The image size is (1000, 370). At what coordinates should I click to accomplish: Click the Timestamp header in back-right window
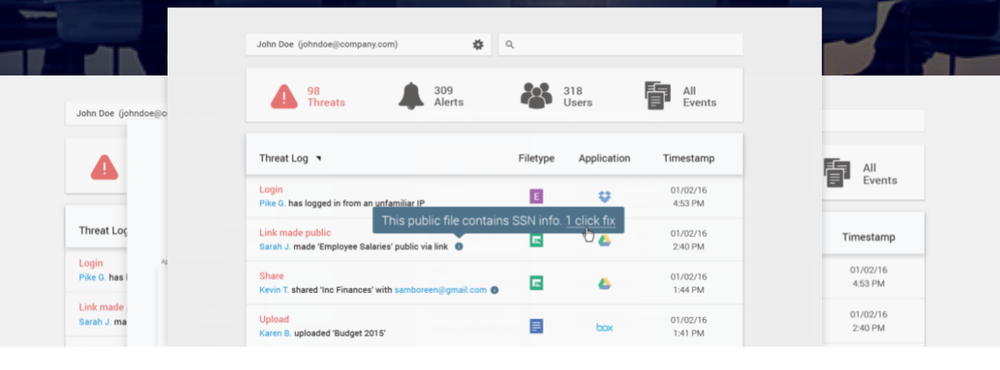(868, 237)
